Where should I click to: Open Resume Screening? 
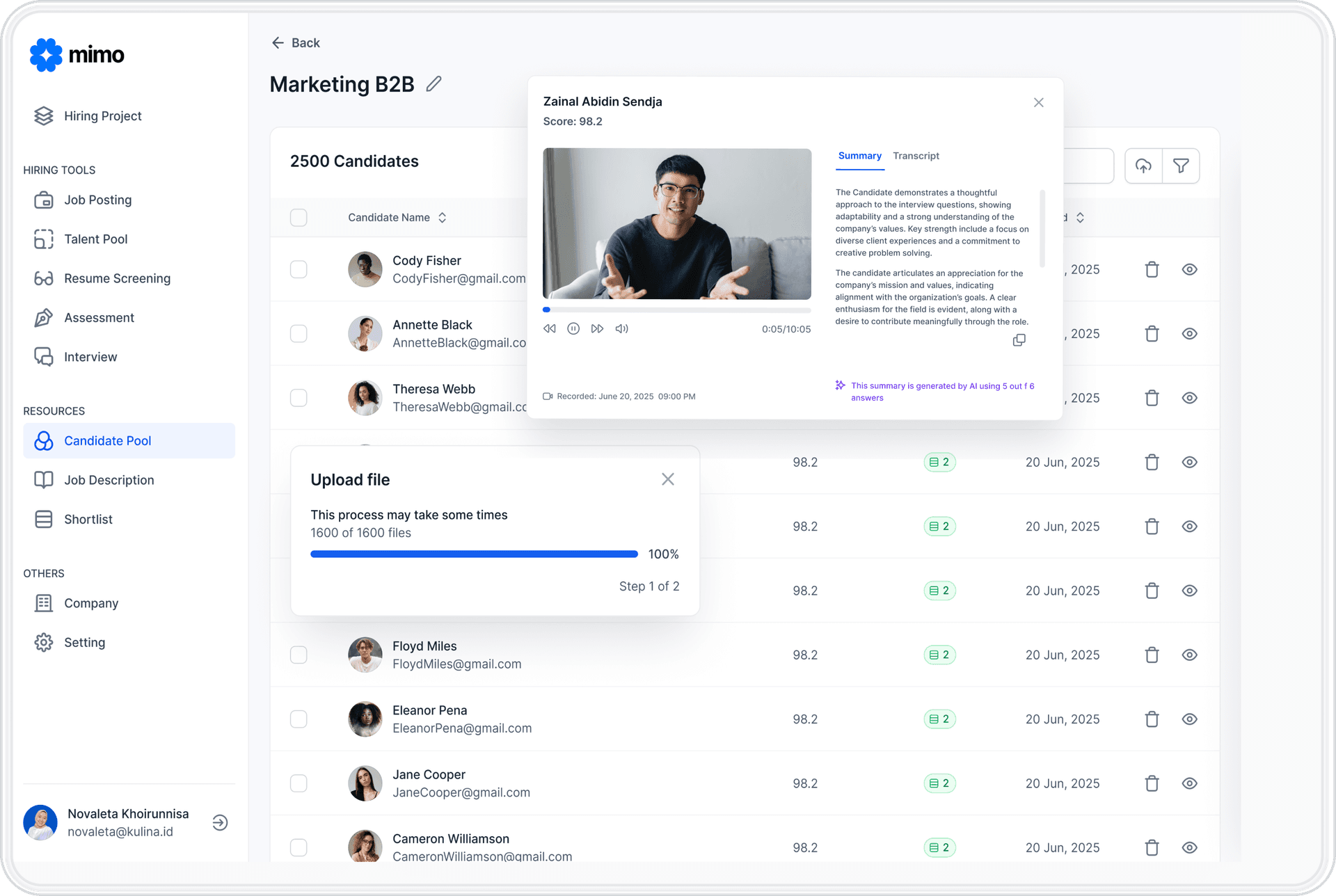coord(117,278)
